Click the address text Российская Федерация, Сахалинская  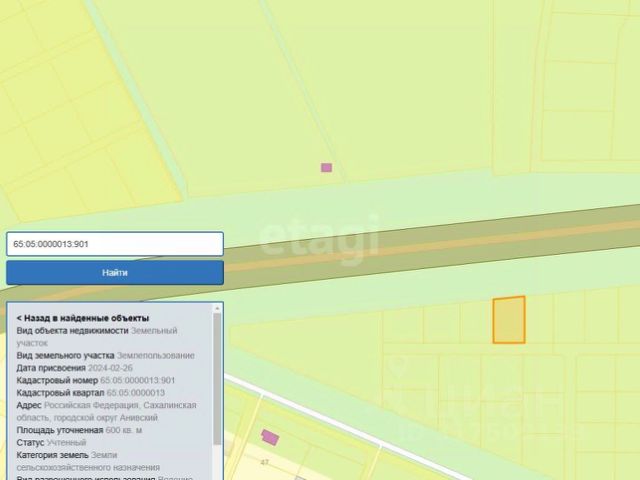click(120, 405)
